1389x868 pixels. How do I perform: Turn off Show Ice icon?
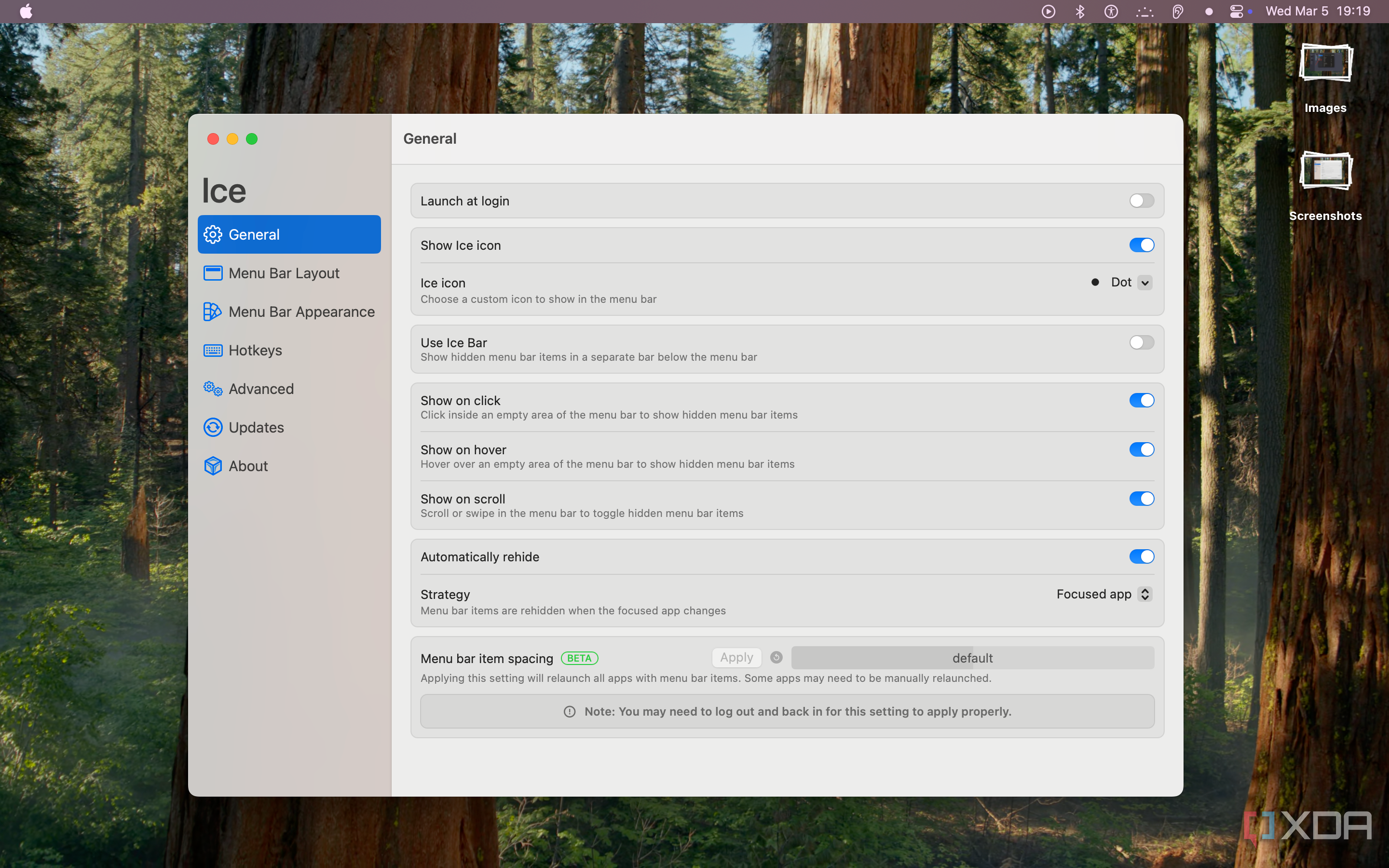tap(1141, 245)
